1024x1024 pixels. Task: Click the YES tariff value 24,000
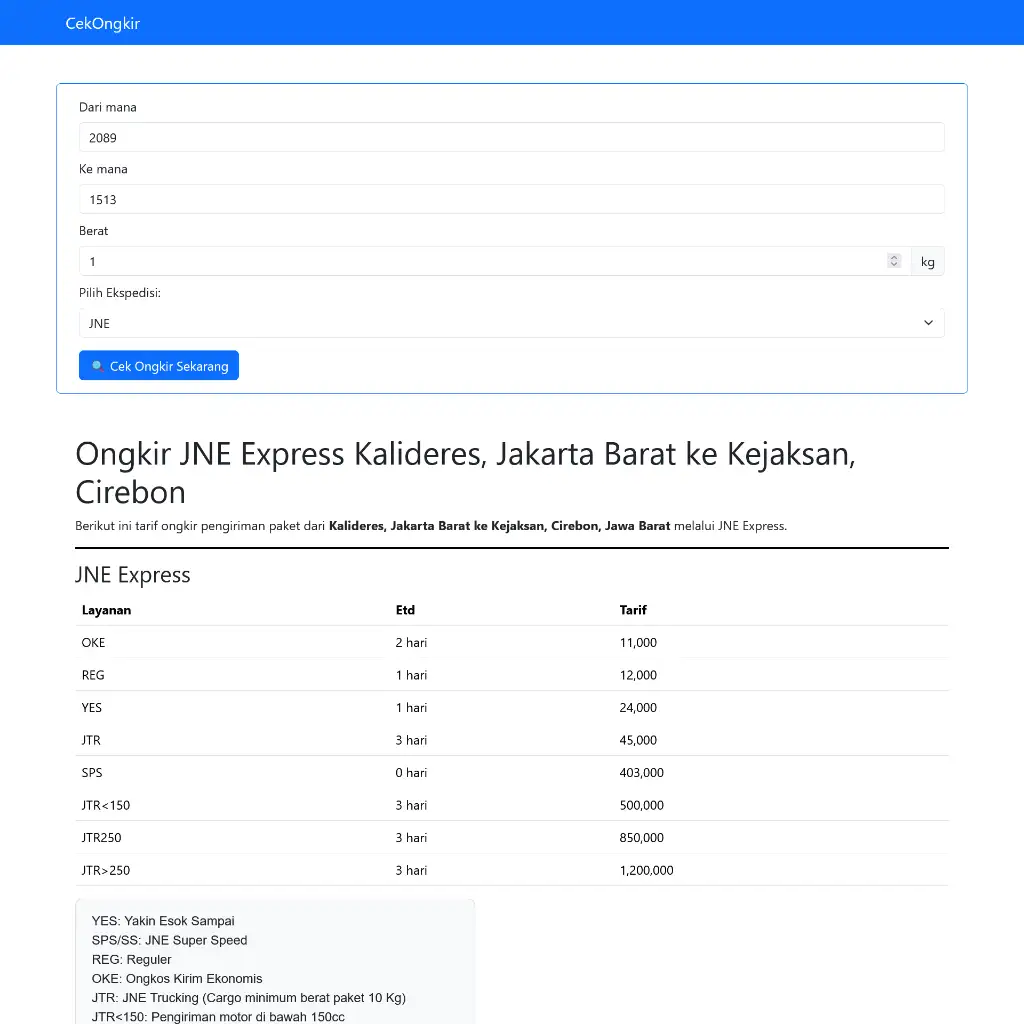(638, 708)
